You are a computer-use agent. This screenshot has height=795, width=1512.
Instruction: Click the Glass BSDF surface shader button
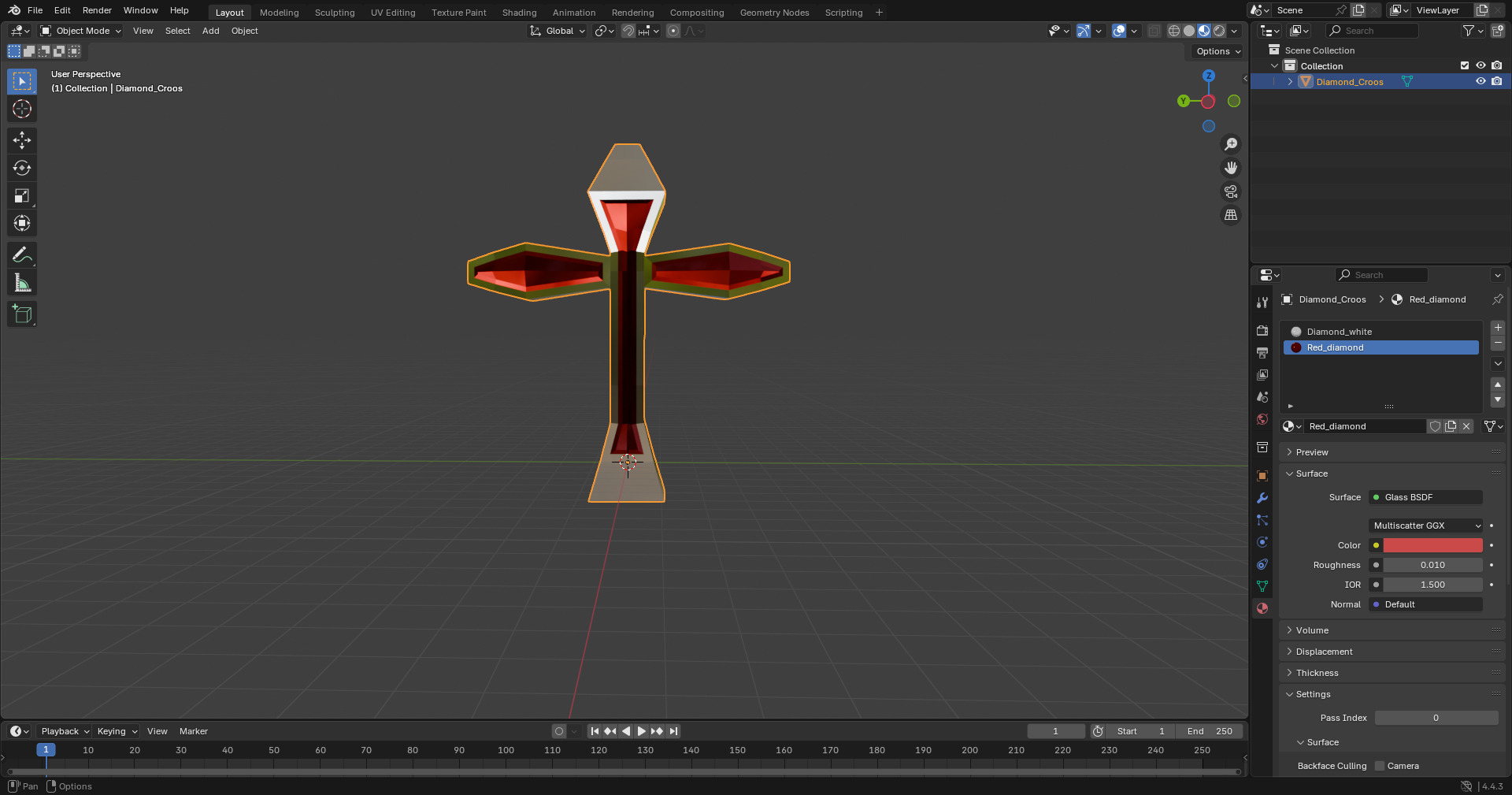pos(1426,497)
